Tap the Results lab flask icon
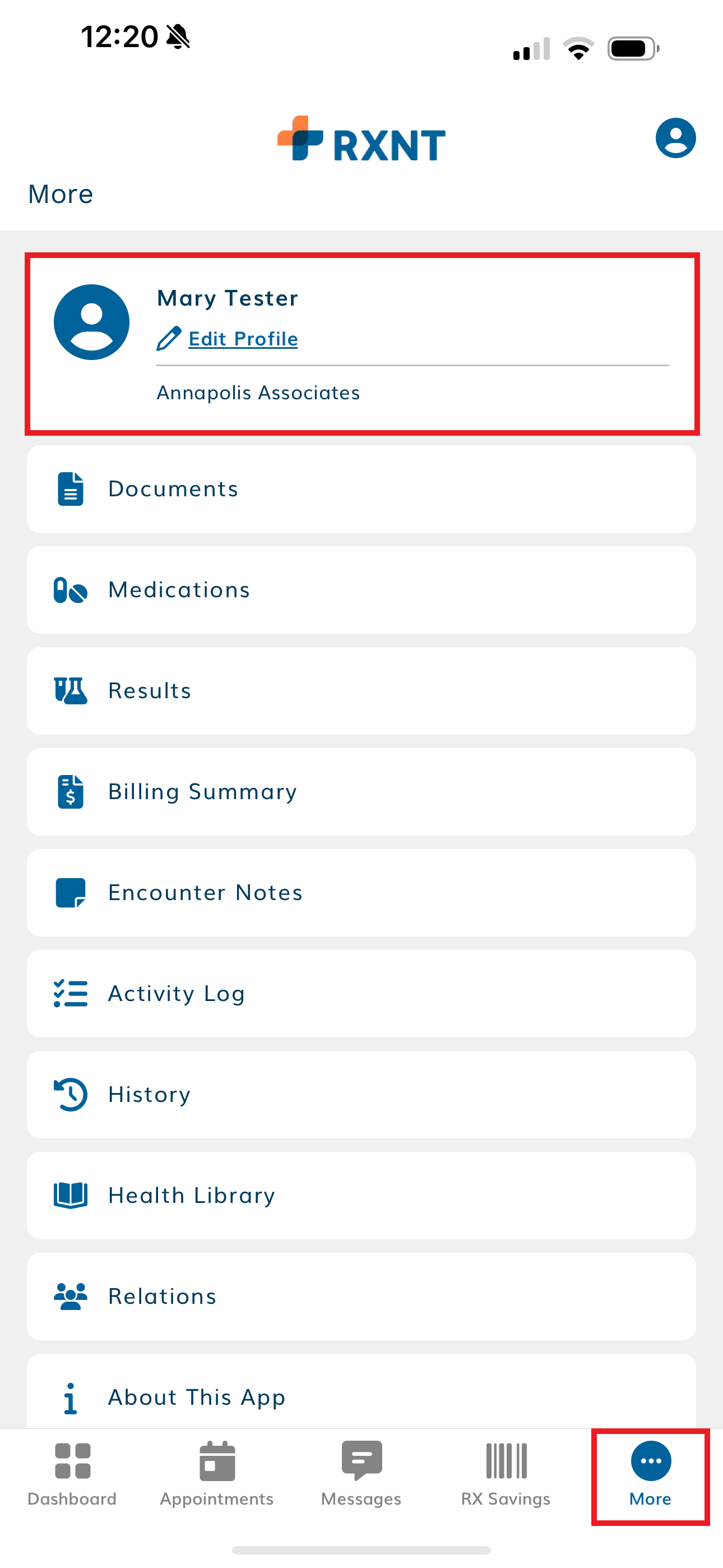Viewport: 723px width, 1568px height. 71,691
